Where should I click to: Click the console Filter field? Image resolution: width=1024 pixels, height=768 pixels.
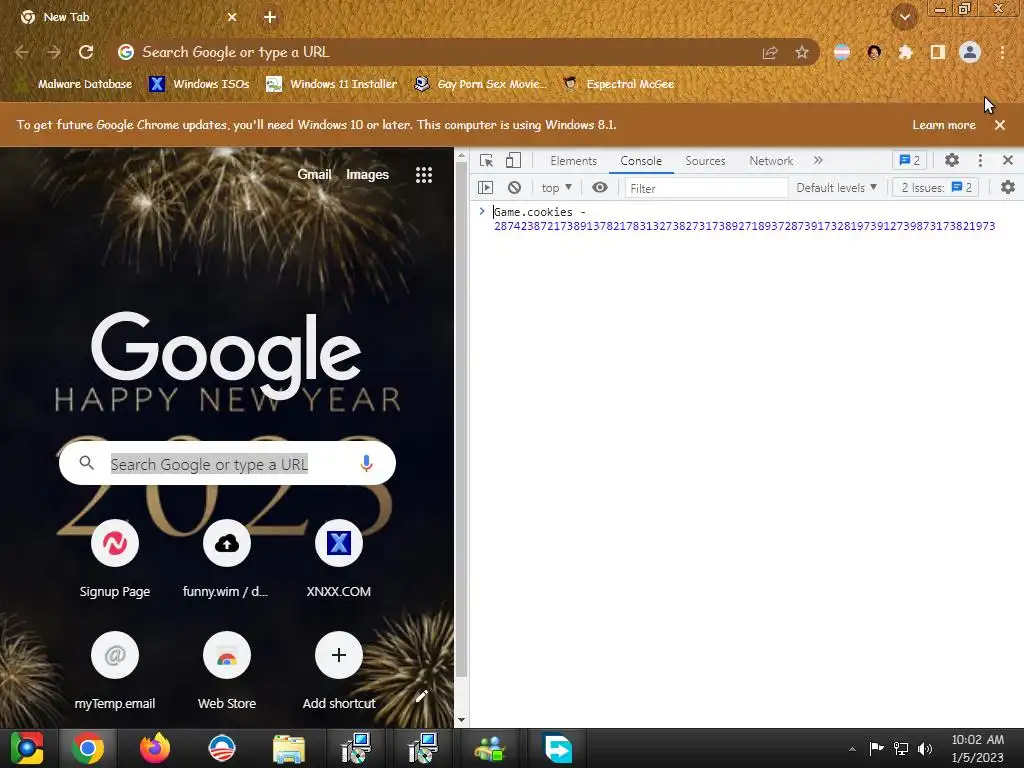point(707,188)
